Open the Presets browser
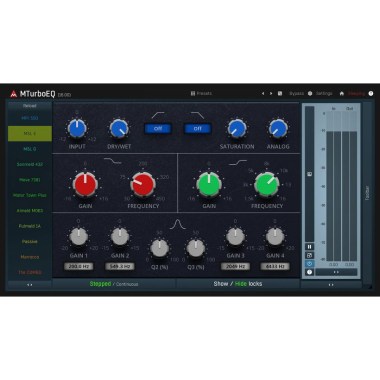 point(201,93)
